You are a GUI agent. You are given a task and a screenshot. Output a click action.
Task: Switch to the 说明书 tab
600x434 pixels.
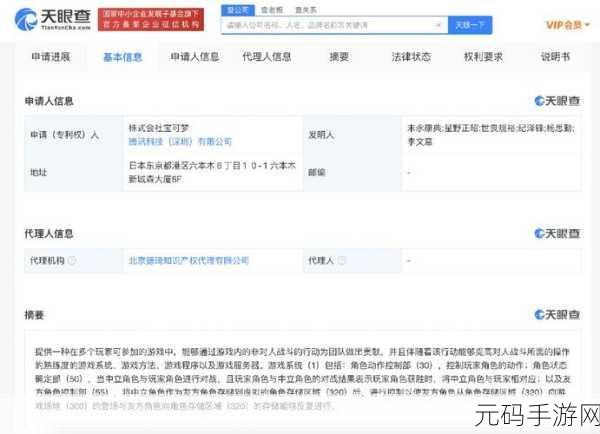[555, 57]
